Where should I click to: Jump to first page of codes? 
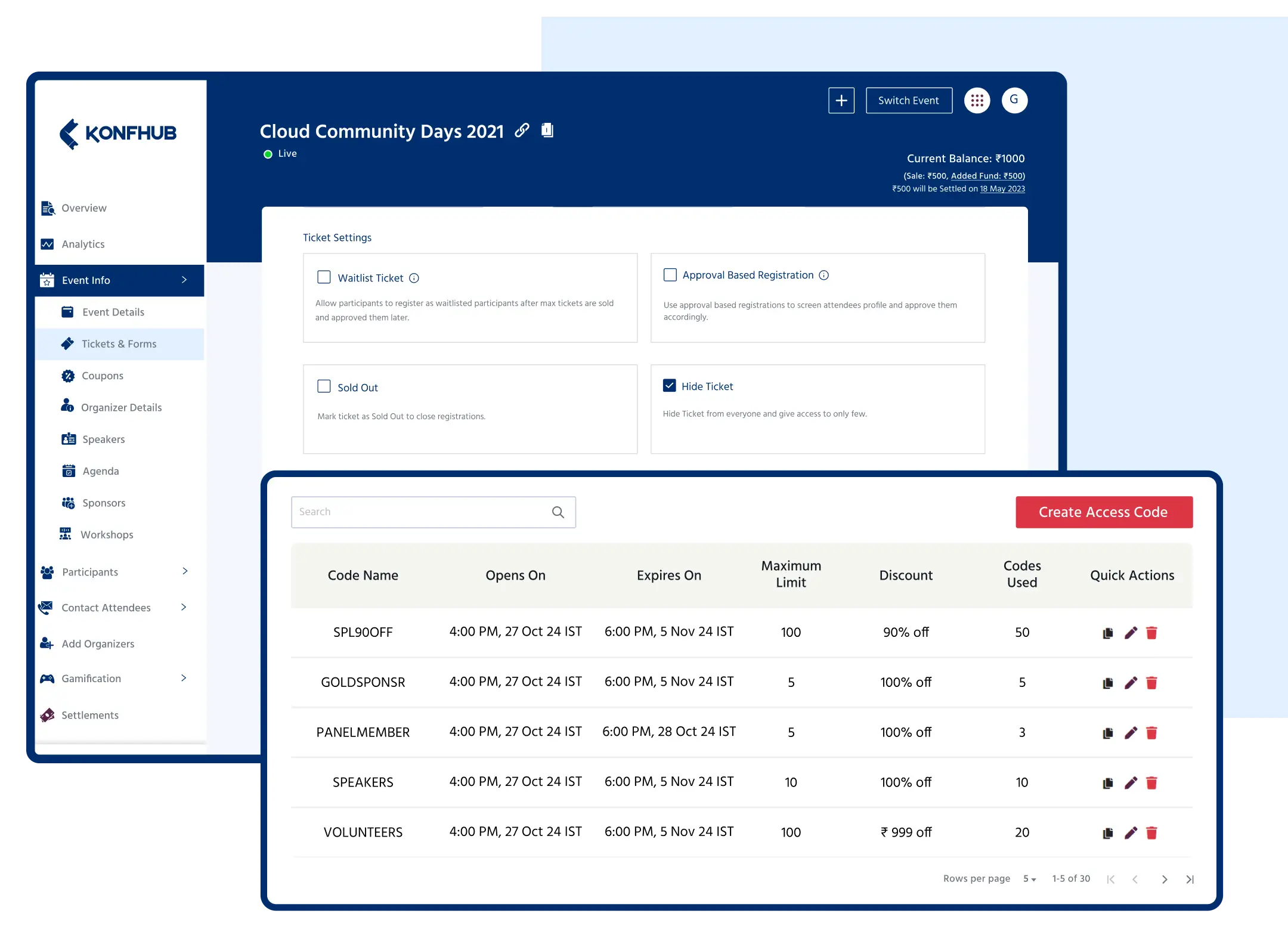[x=1111, y=880]
